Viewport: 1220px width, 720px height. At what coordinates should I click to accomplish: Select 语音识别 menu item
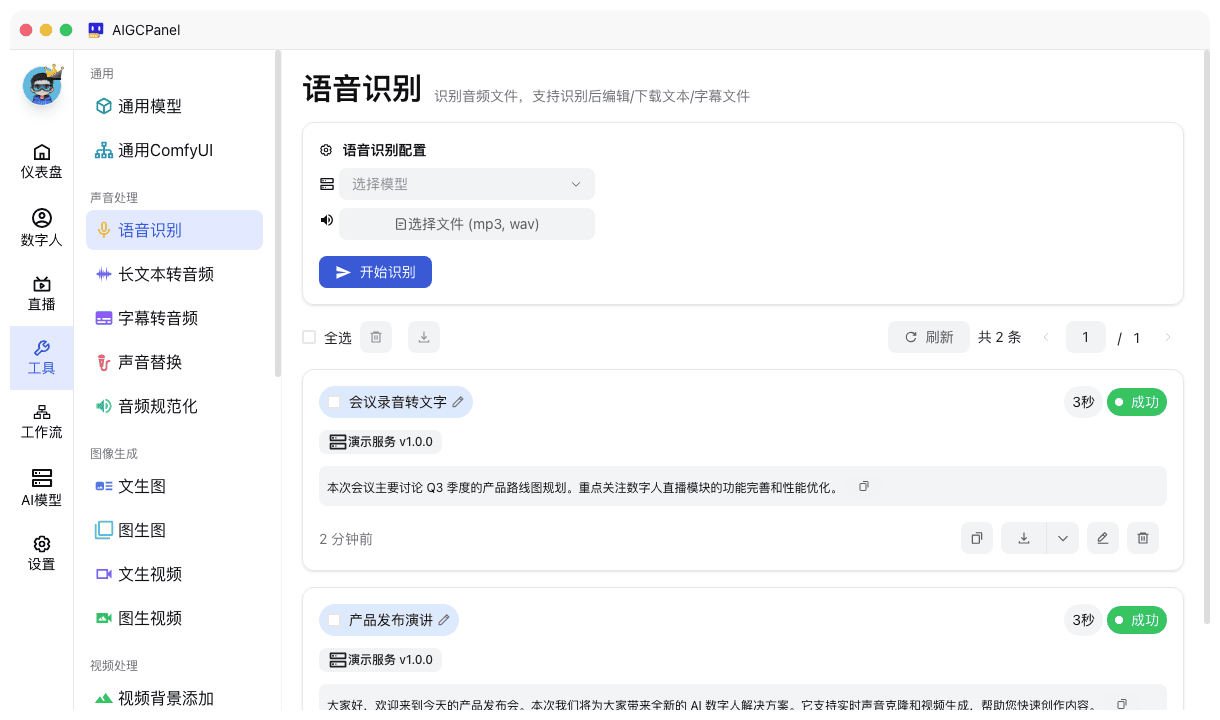(174, 230)
